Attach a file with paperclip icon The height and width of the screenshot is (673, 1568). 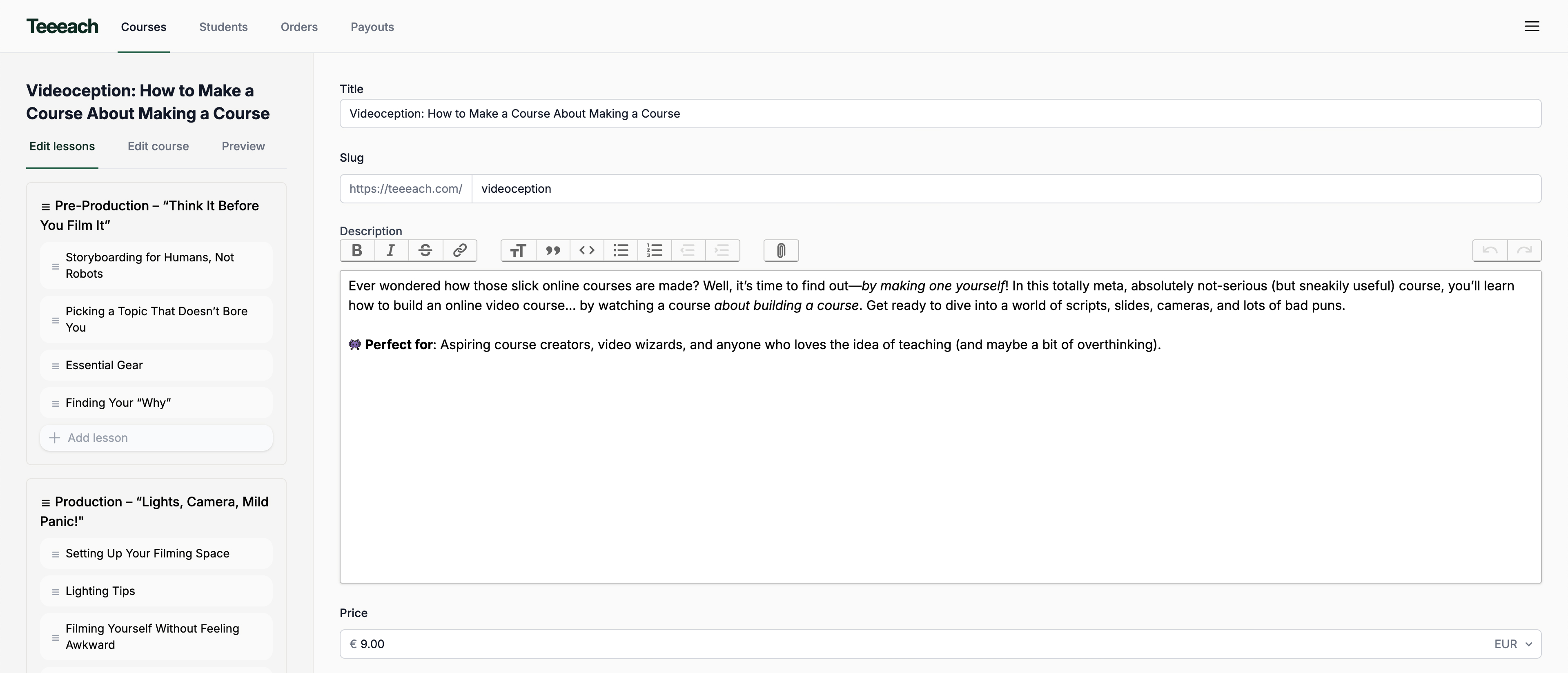pos(781,250)
